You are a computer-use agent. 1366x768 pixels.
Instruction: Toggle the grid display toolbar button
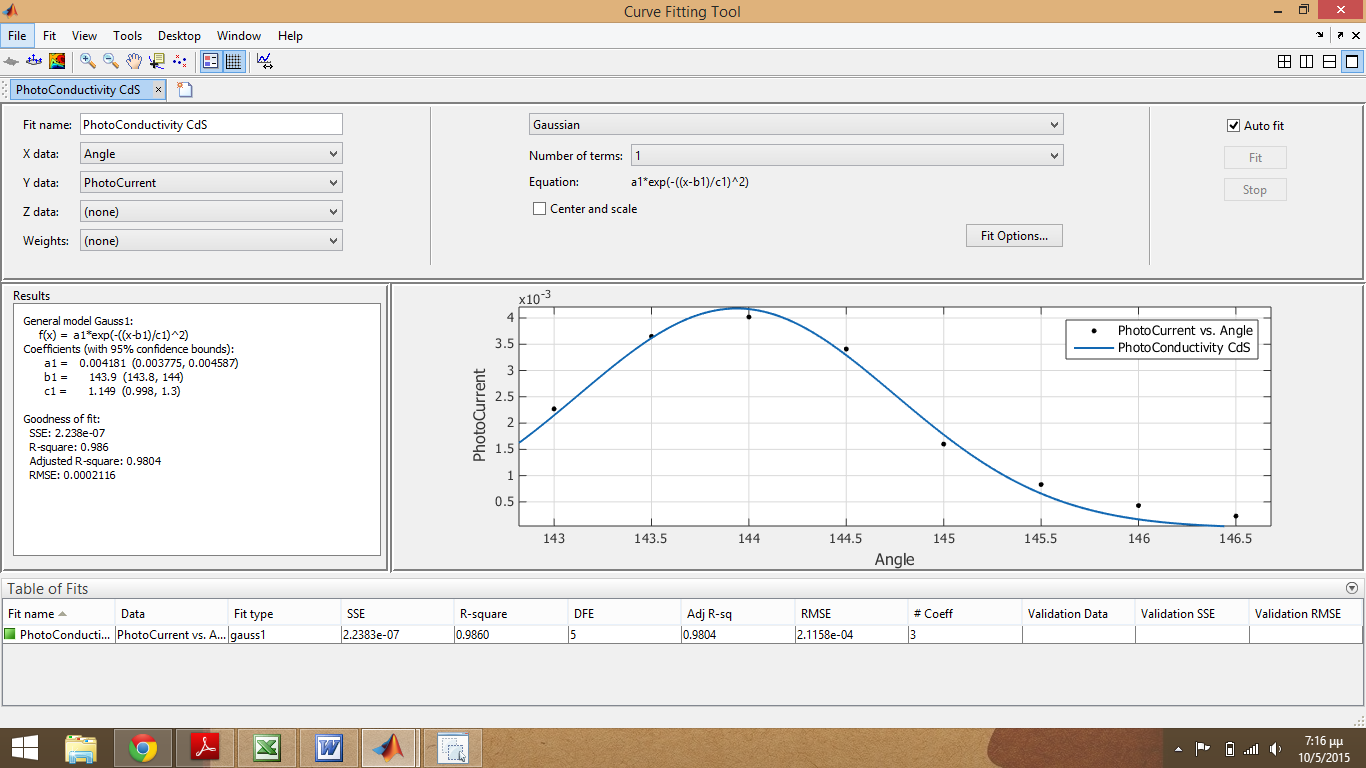(233, 61)
